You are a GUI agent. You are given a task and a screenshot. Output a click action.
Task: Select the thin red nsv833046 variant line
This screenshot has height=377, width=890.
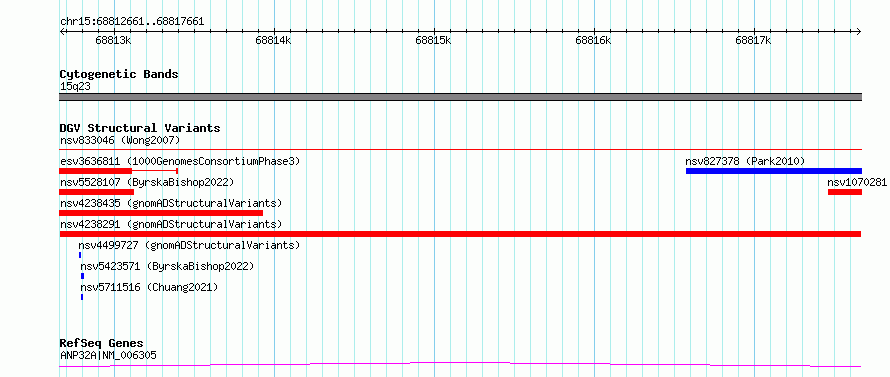(x=460, y=150)
